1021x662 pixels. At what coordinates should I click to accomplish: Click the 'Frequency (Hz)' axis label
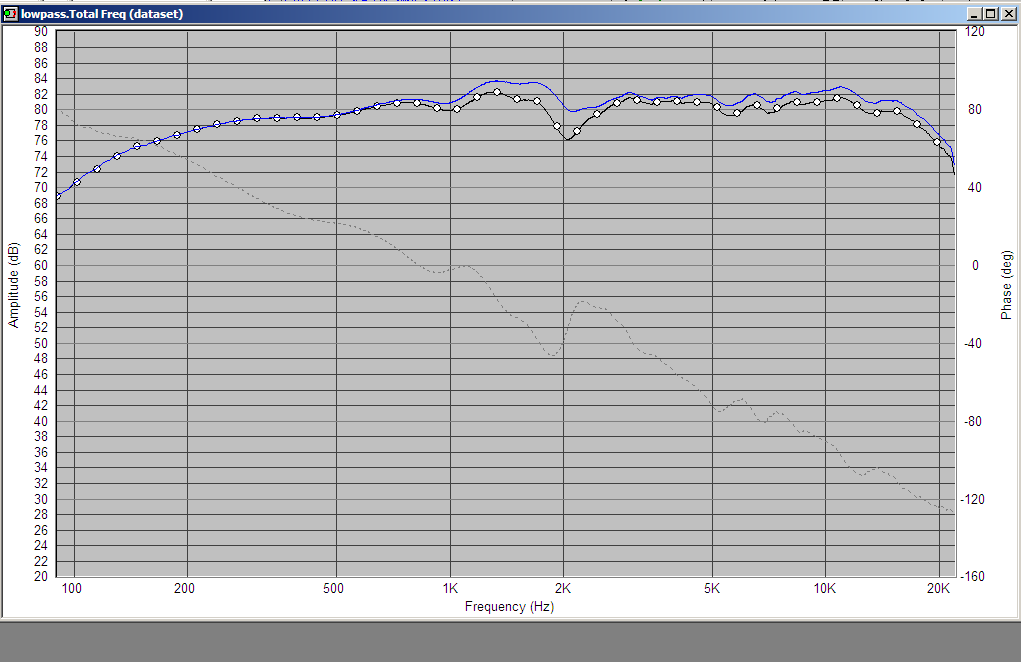tap(509, 607)
